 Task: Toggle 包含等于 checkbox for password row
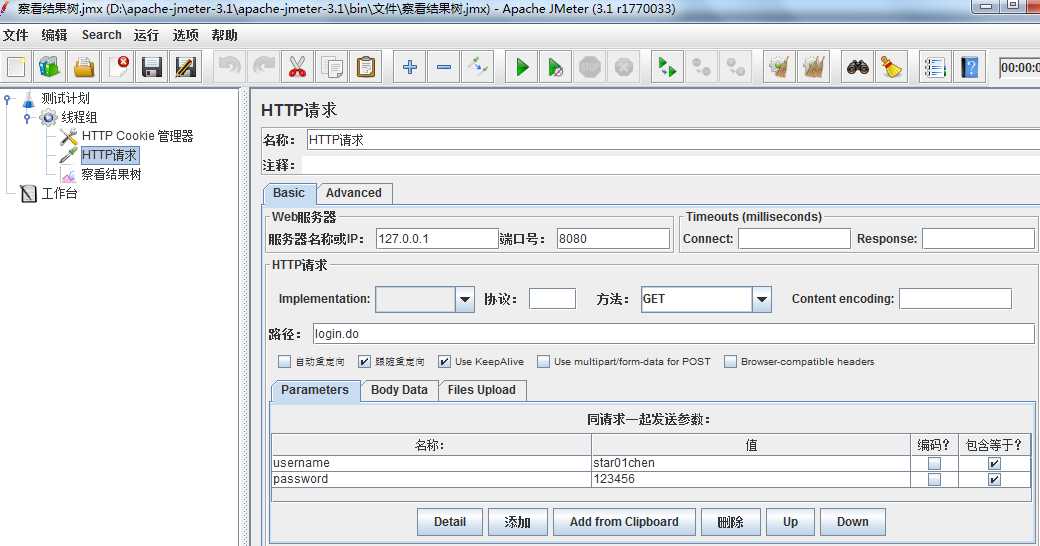(994, 479)
